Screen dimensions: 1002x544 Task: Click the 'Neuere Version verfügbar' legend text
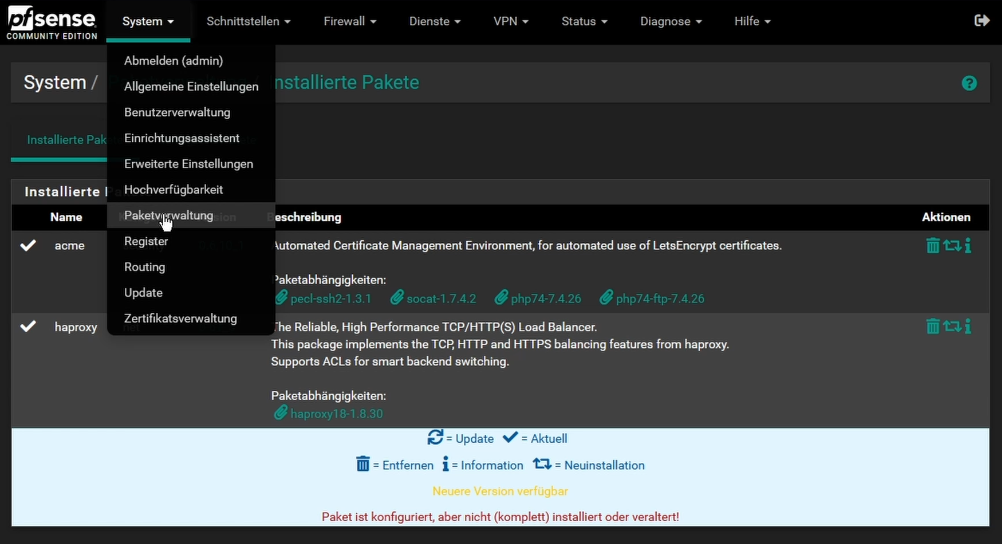point(500,491)
